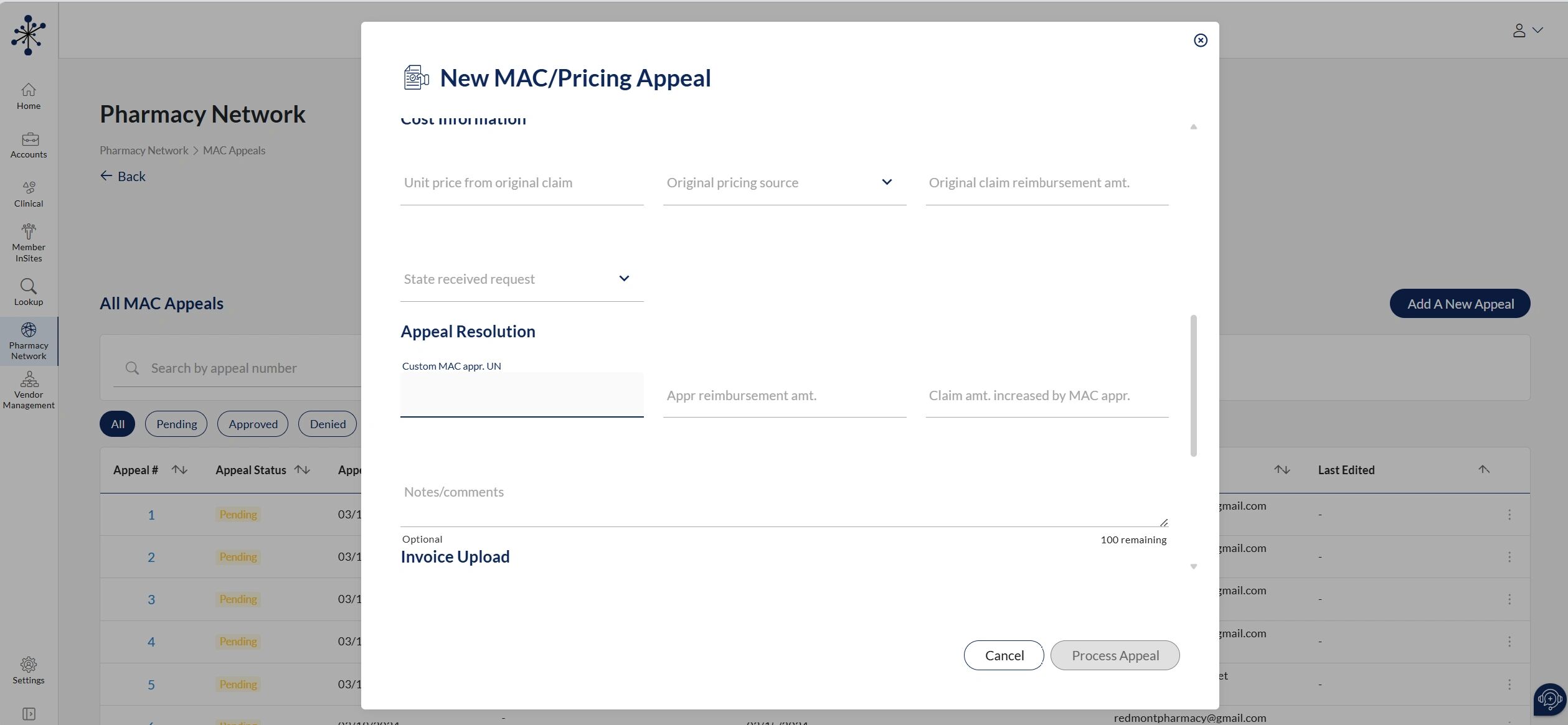Open Member InSites page

29,243
